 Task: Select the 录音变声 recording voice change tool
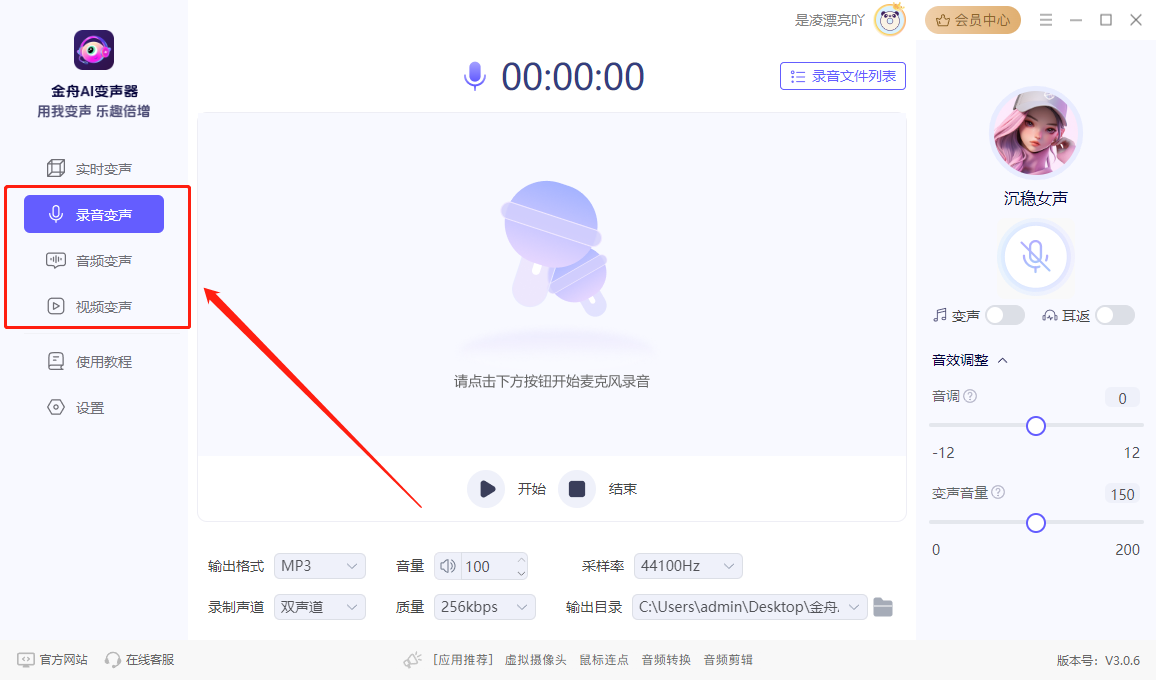tap(94, 213)
